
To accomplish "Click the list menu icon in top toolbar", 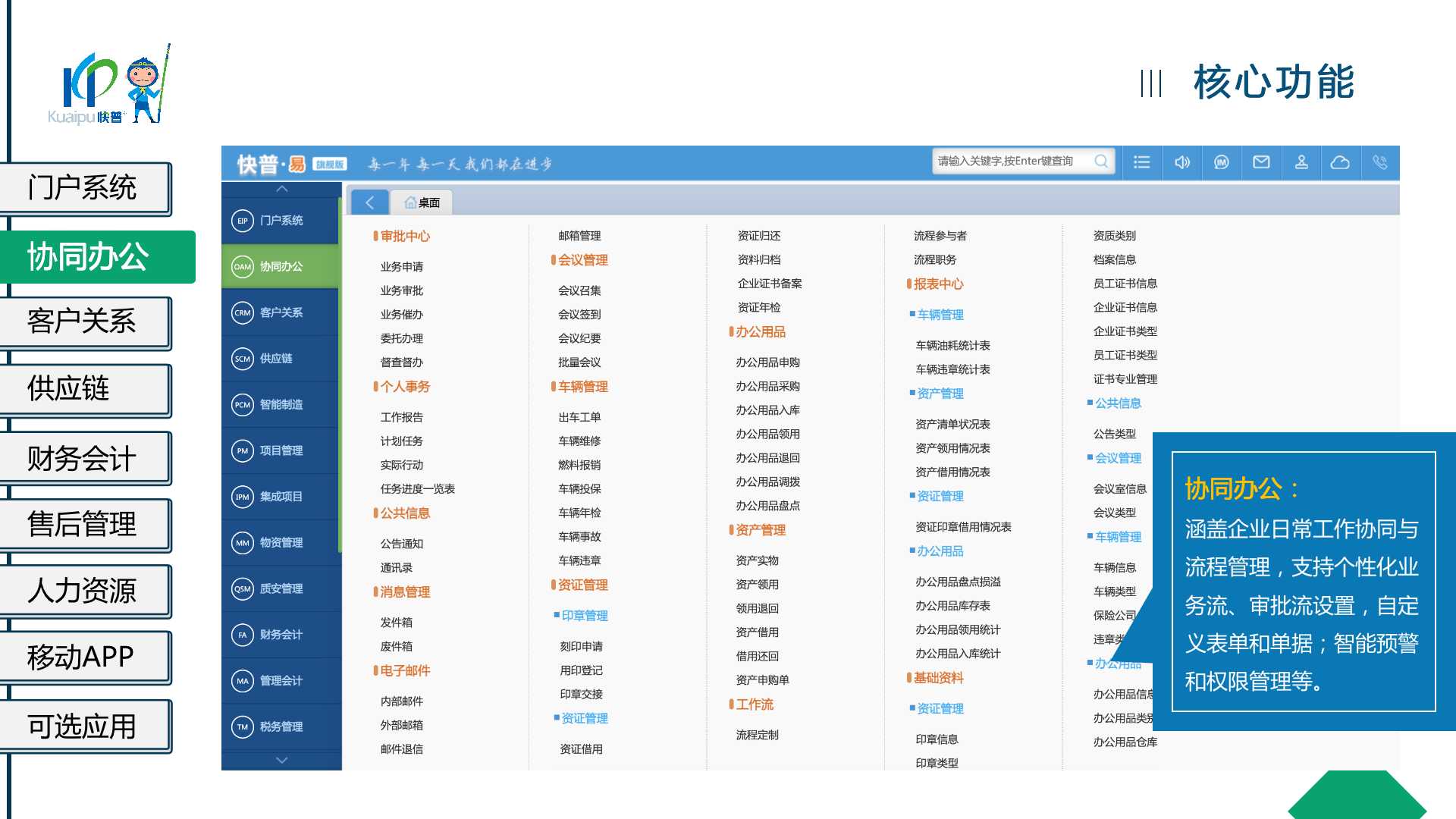I will tap(1141, 162).
